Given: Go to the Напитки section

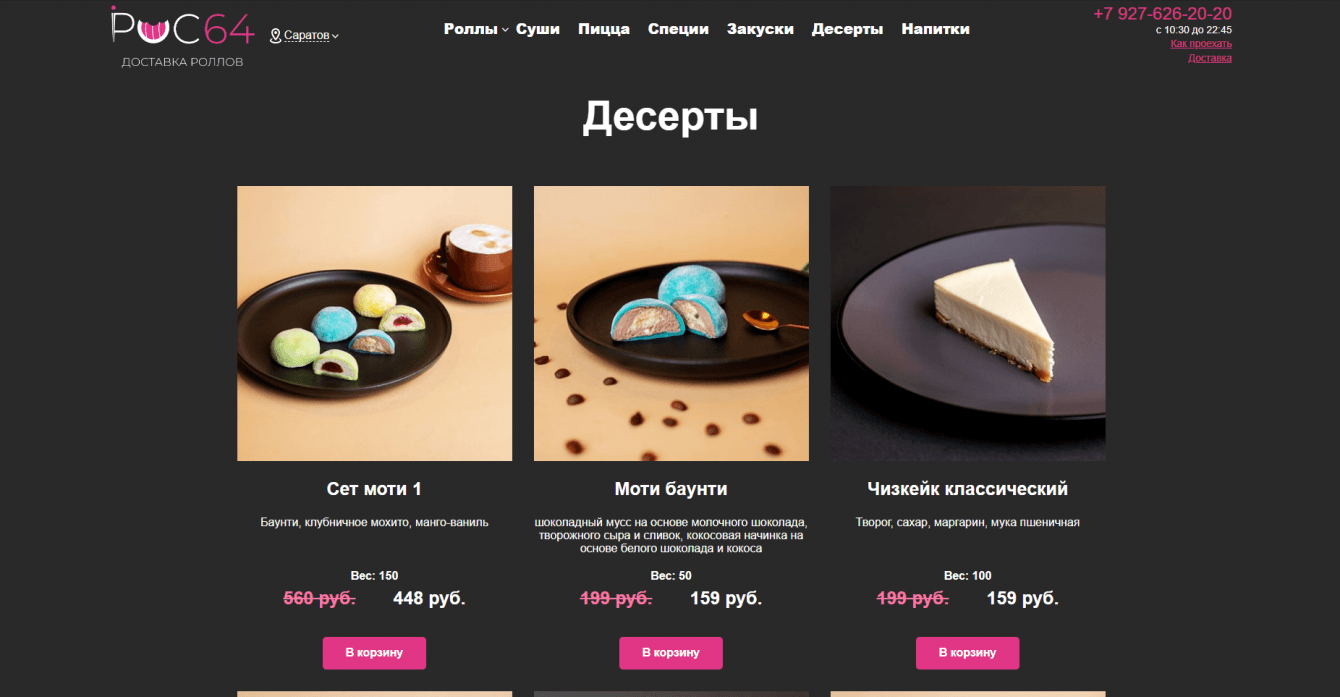Looking at the screenshot, I should (935, 29).
